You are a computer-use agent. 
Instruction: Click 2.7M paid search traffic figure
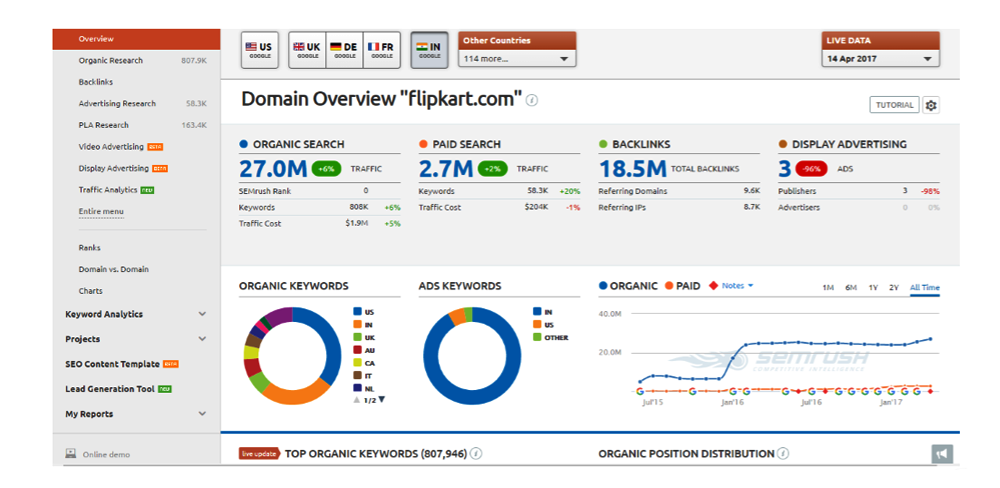pyautogui.click(x=446, y=169)
